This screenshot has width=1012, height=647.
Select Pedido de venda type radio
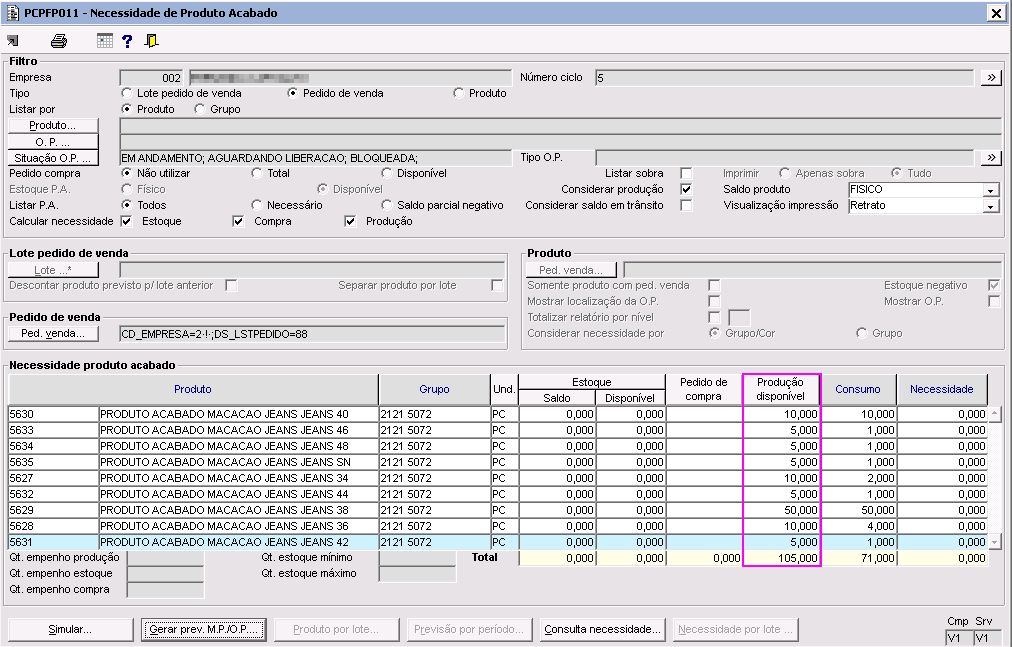click(x=292, y=93)
